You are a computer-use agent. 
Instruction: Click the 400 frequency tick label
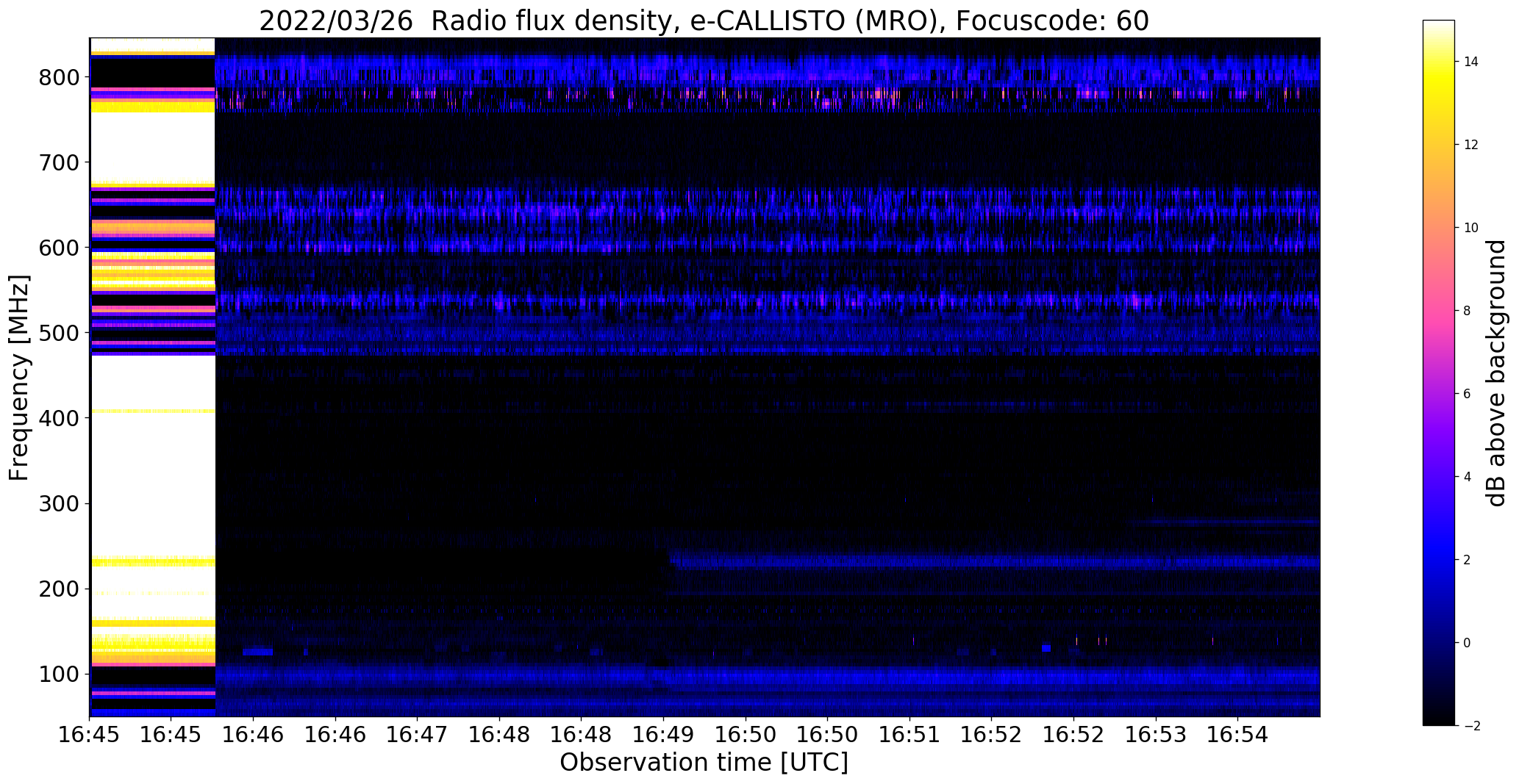tap(60, 418)
